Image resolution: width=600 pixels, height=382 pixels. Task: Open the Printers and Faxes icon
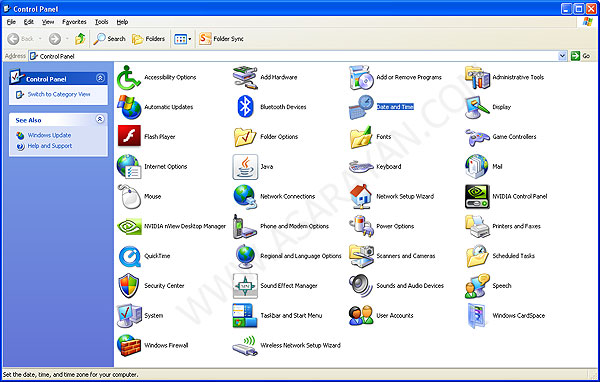point(477,226)
